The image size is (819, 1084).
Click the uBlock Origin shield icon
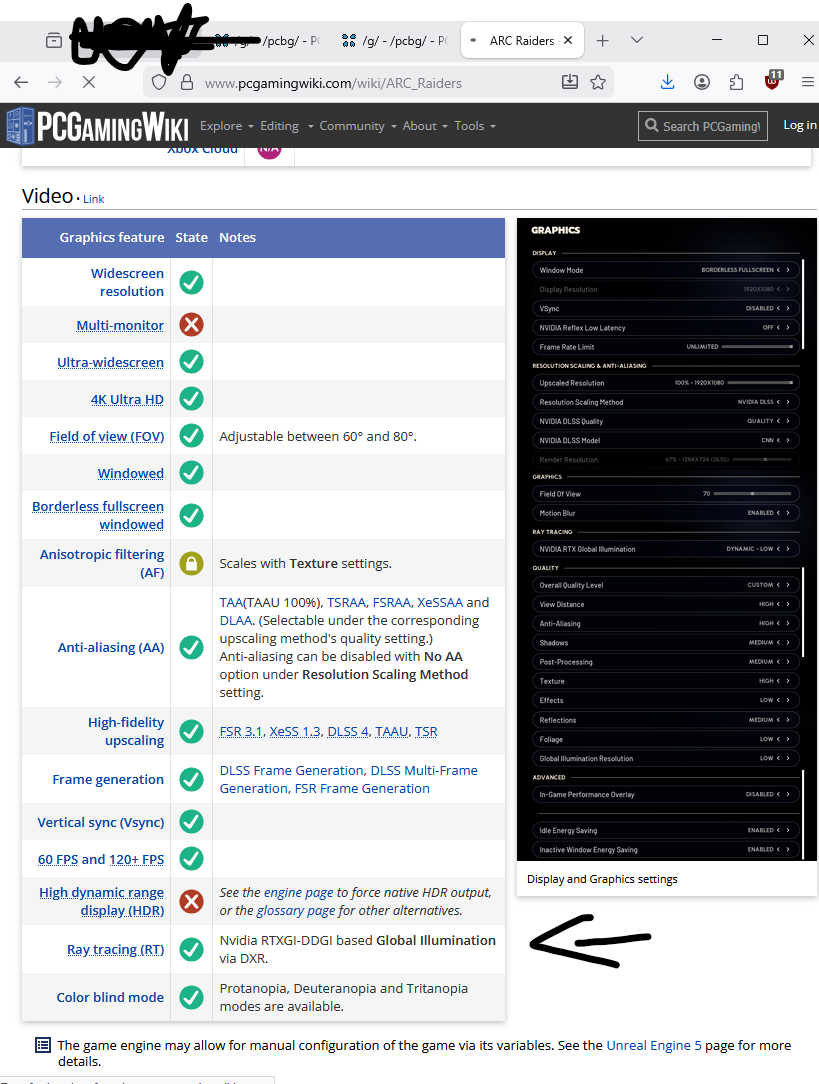pyautogui.click(x=773, y=82)
